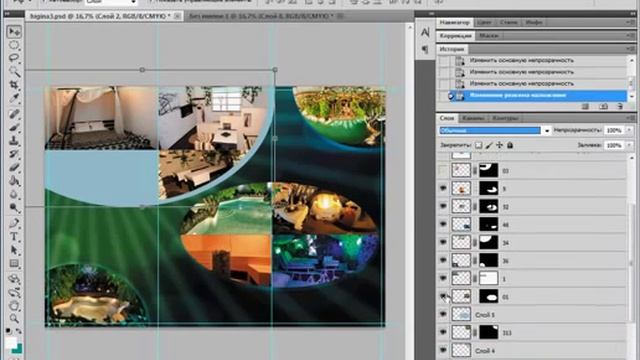640x360 pixels.
Task: Switch to the hgina3.psd document tab
Action: [100, 16]
